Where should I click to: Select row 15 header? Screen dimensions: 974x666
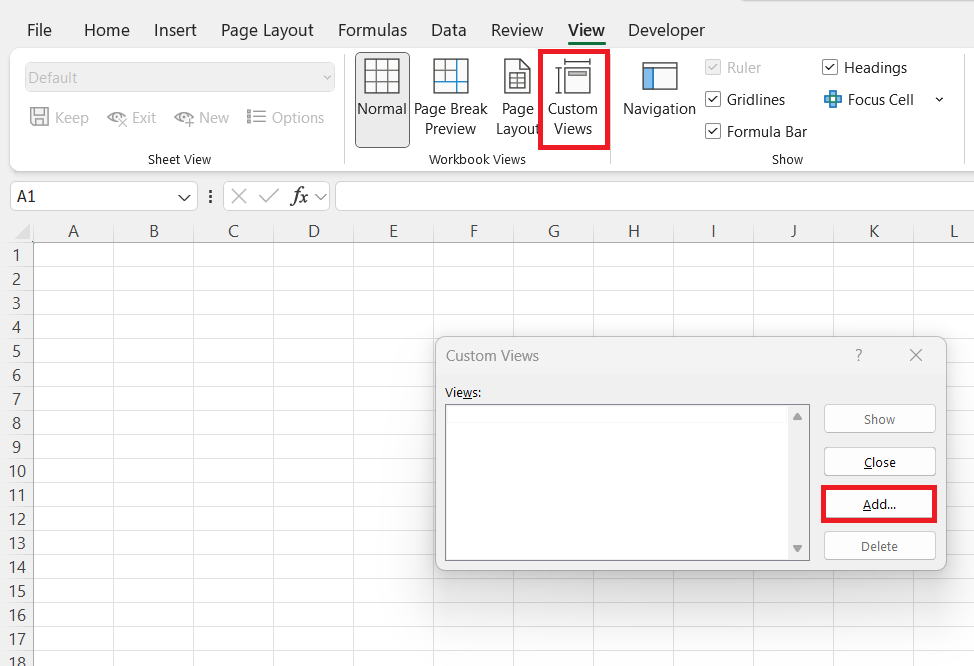tap(17, 591)
